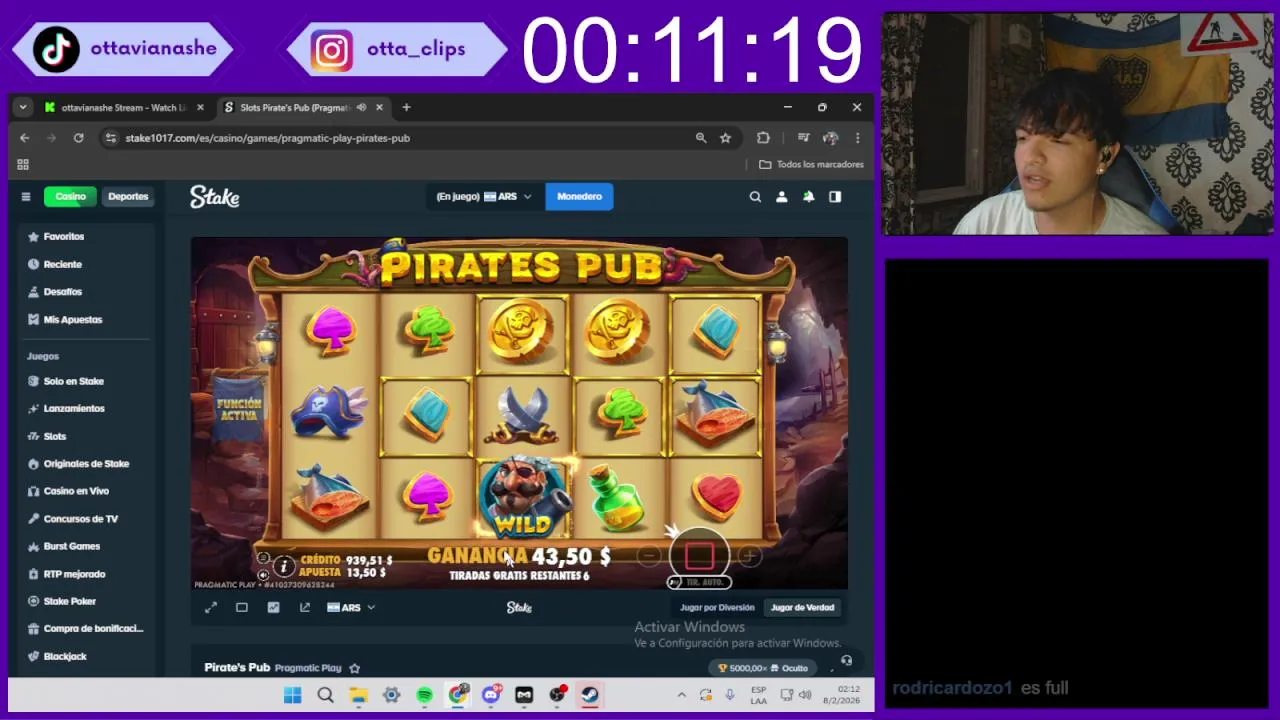This screenshot has width=1280, height=720.
Task: Increase bet with plus button
Action: (x=749, y=556)
